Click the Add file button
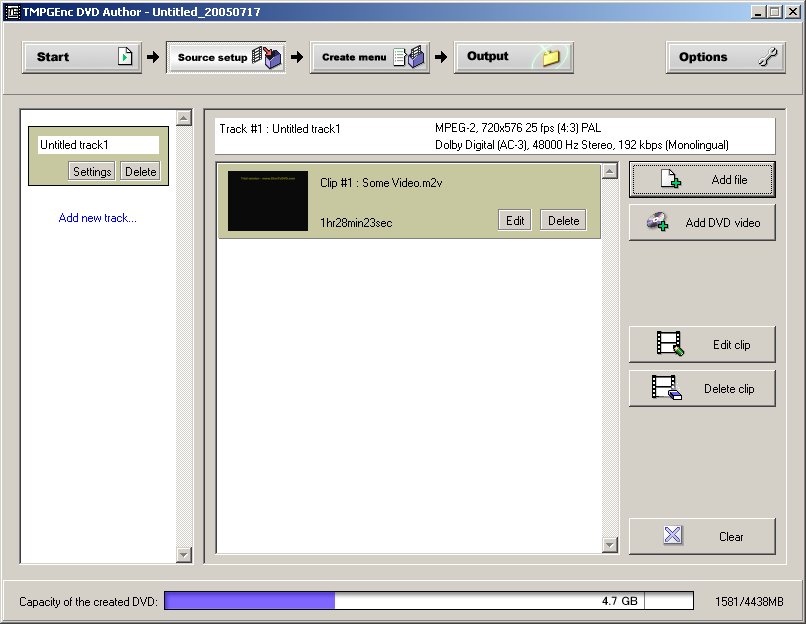The width and height of the screenshot is (806, 624). (702, 180)
